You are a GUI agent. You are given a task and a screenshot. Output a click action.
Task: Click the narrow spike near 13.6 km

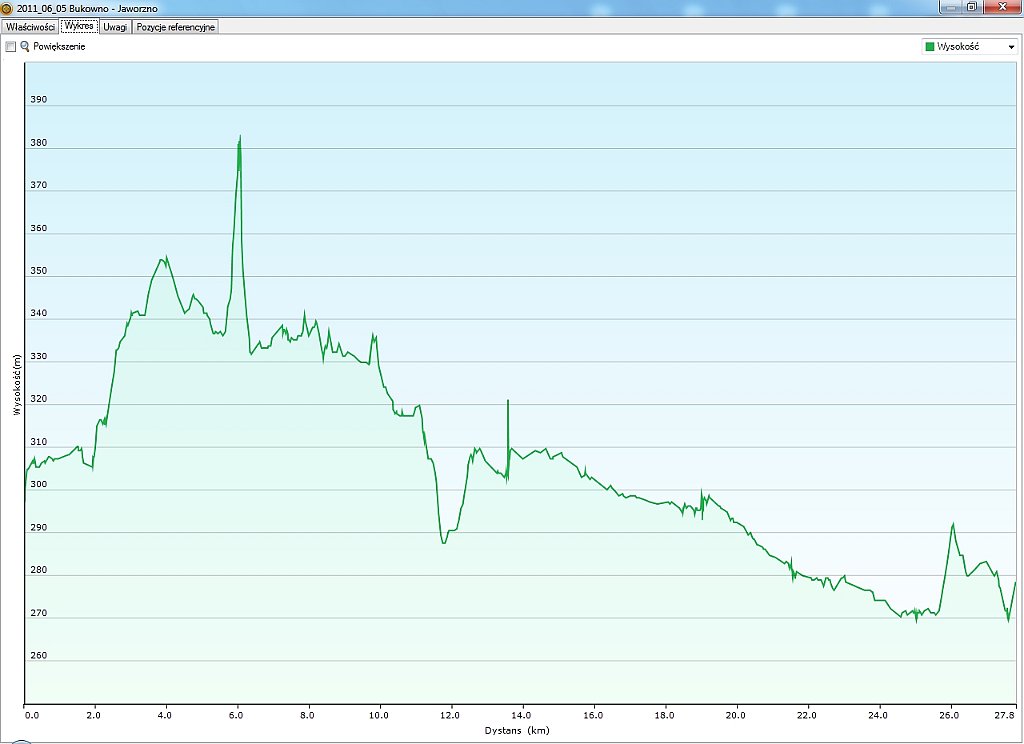(508, 402)
